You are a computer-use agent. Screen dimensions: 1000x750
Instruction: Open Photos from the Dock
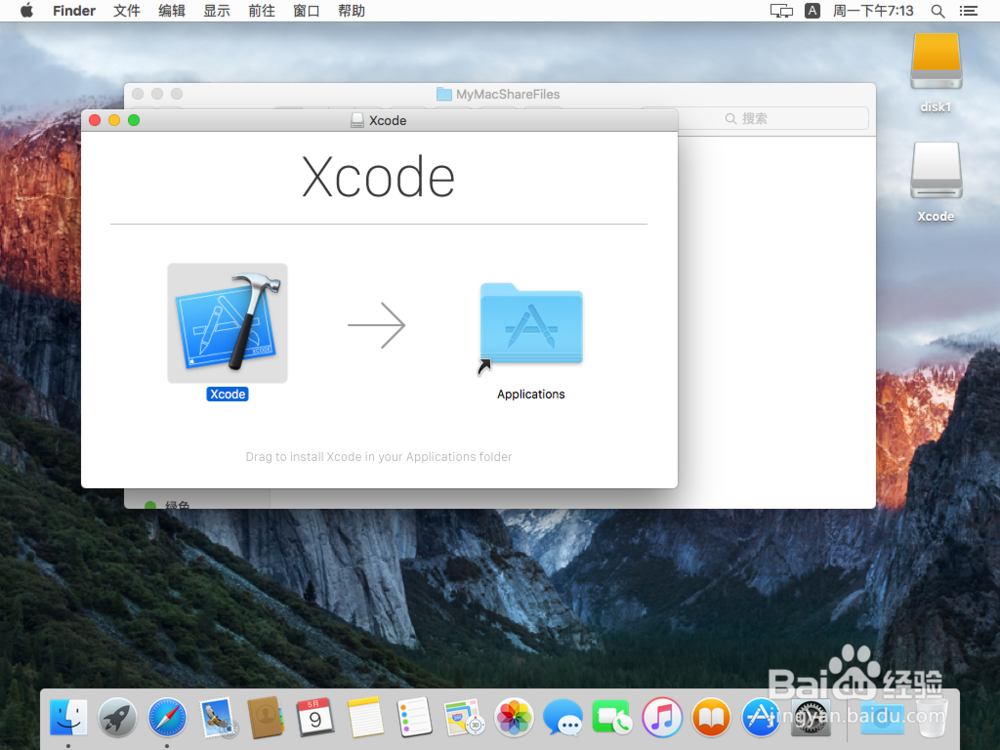513,717
